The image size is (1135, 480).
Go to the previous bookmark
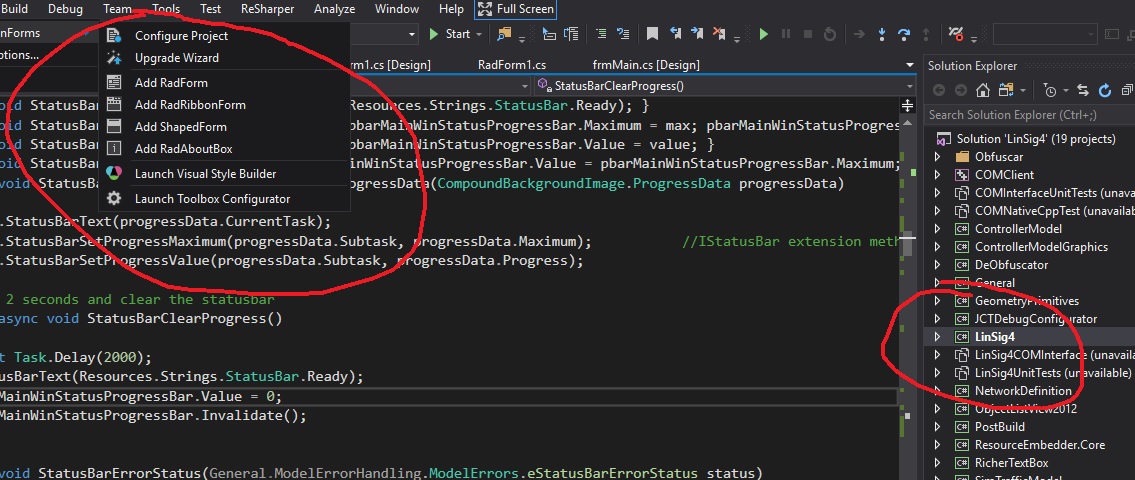[675, 34]
